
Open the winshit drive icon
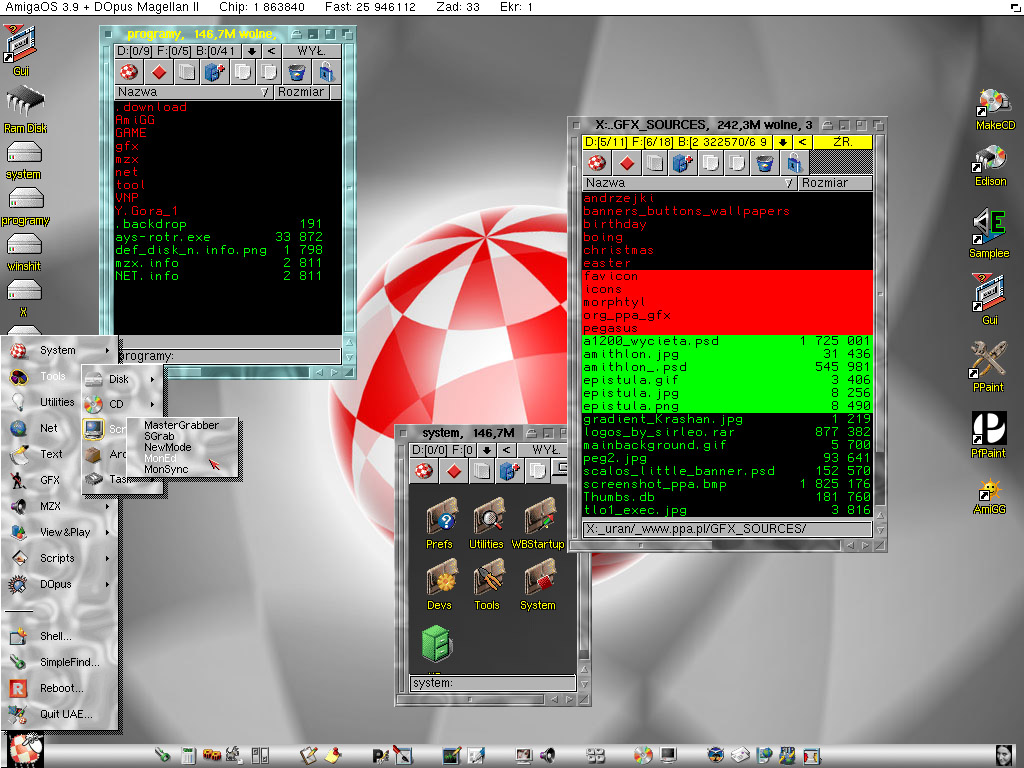pos(24,252)
